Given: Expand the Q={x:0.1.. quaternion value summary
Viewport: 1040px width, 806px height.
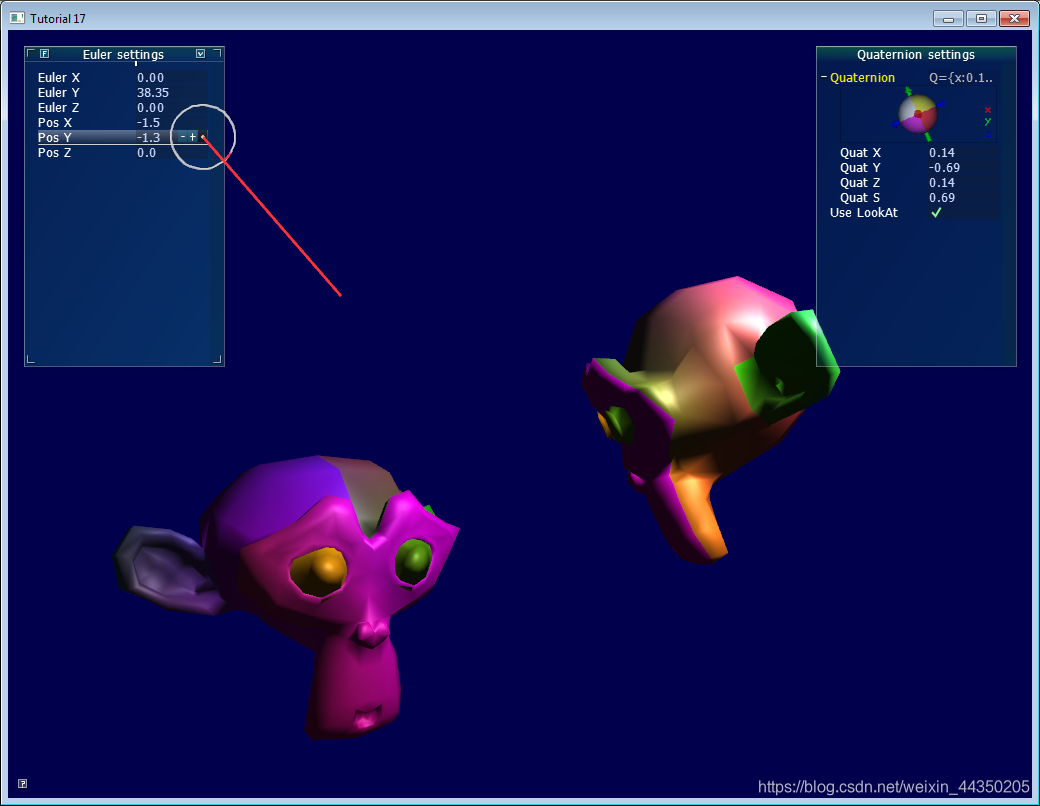Looking at the screenshot, I should pyautogui.click(x=959, y=78).
